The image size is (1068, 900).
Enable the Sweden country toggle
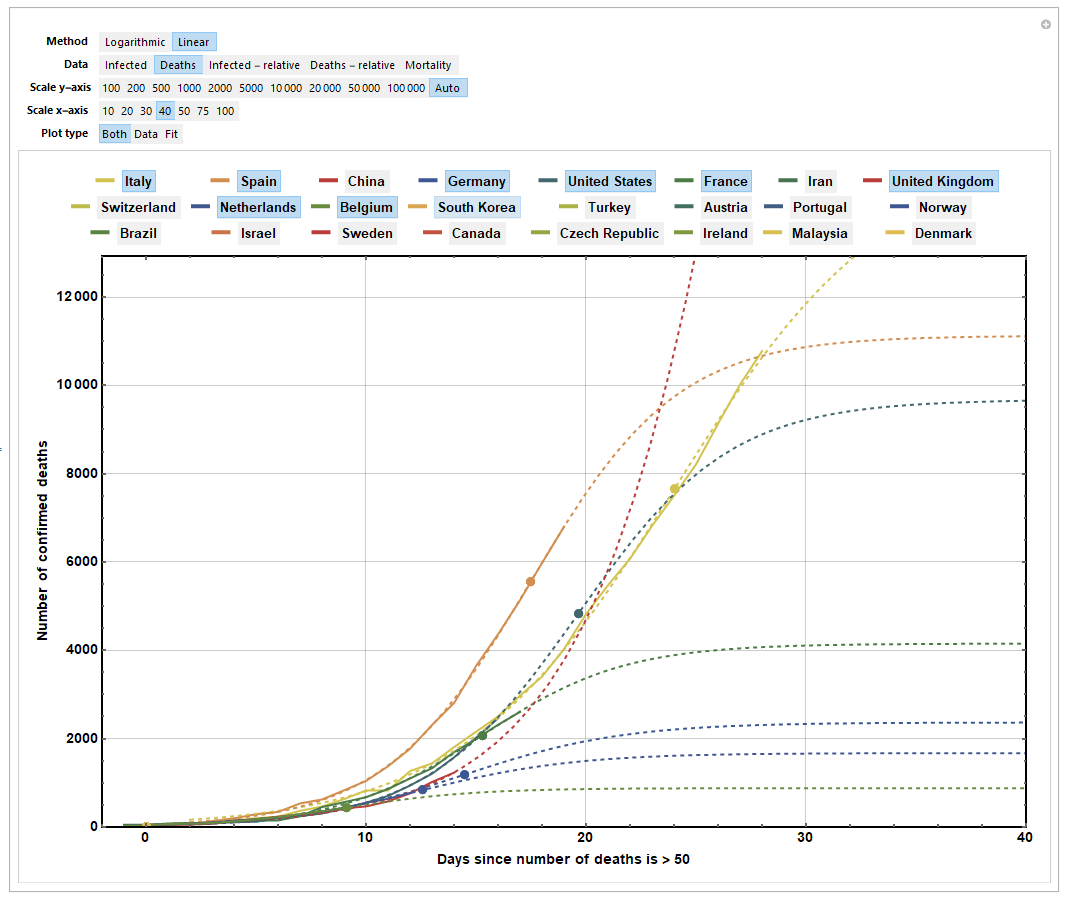[366, 233]
